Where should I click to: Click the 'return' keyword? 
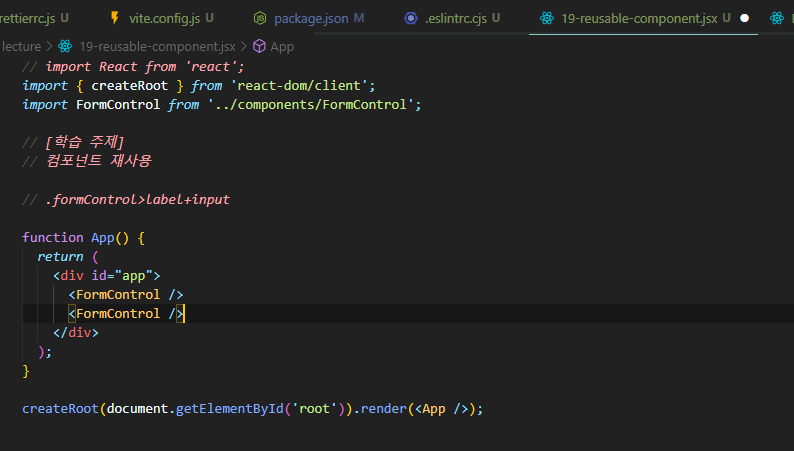[x=60, y=257]
